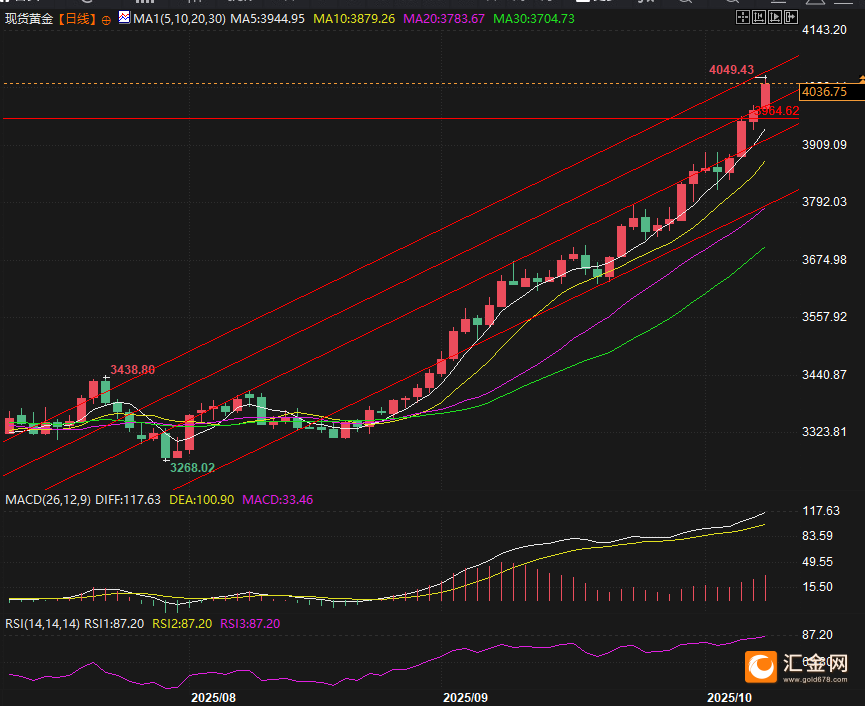The width and height of the screenshot is (865, 706).
Task: Toggle the MA10 yellow line legend
Action: point(354,19)
